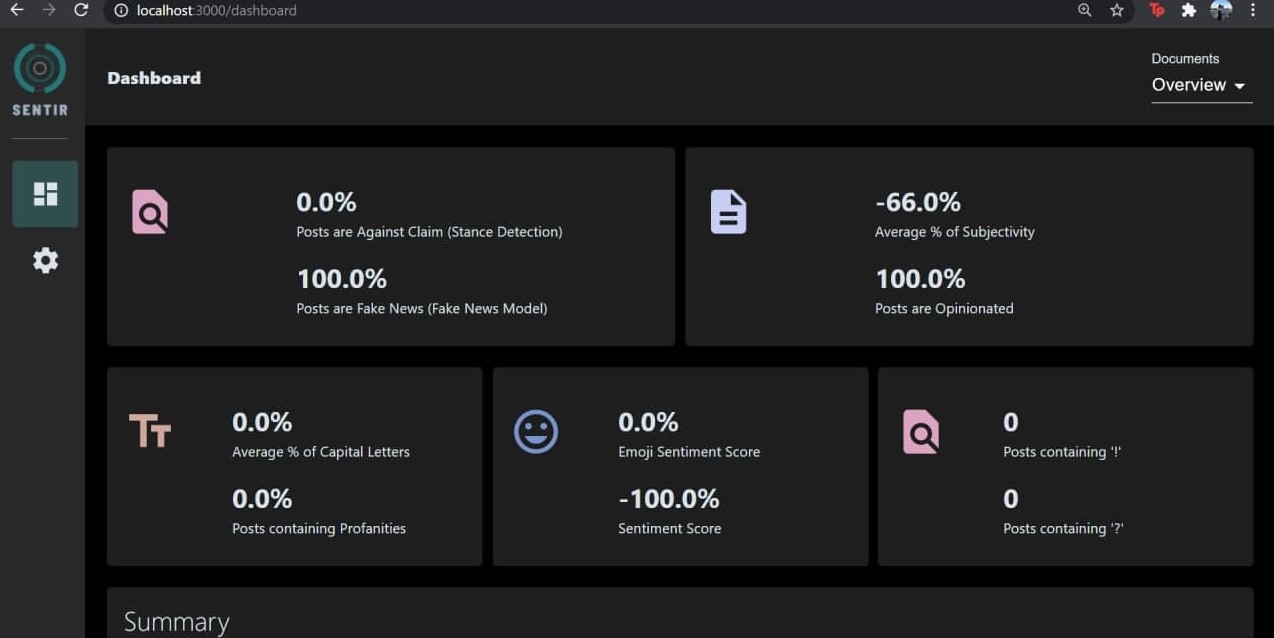Open settings gear icon in sidebar
Screen dimensions: 1274x638
point(45,261)
